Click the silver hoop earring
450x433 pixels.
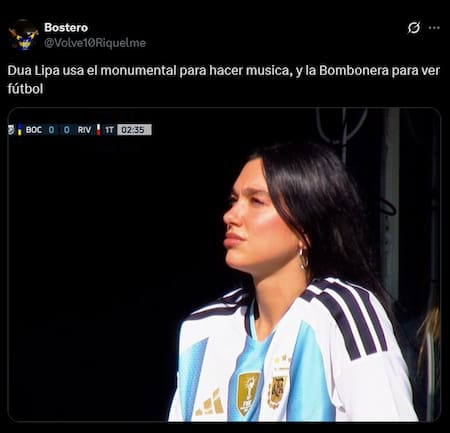(x=303, y=258)
